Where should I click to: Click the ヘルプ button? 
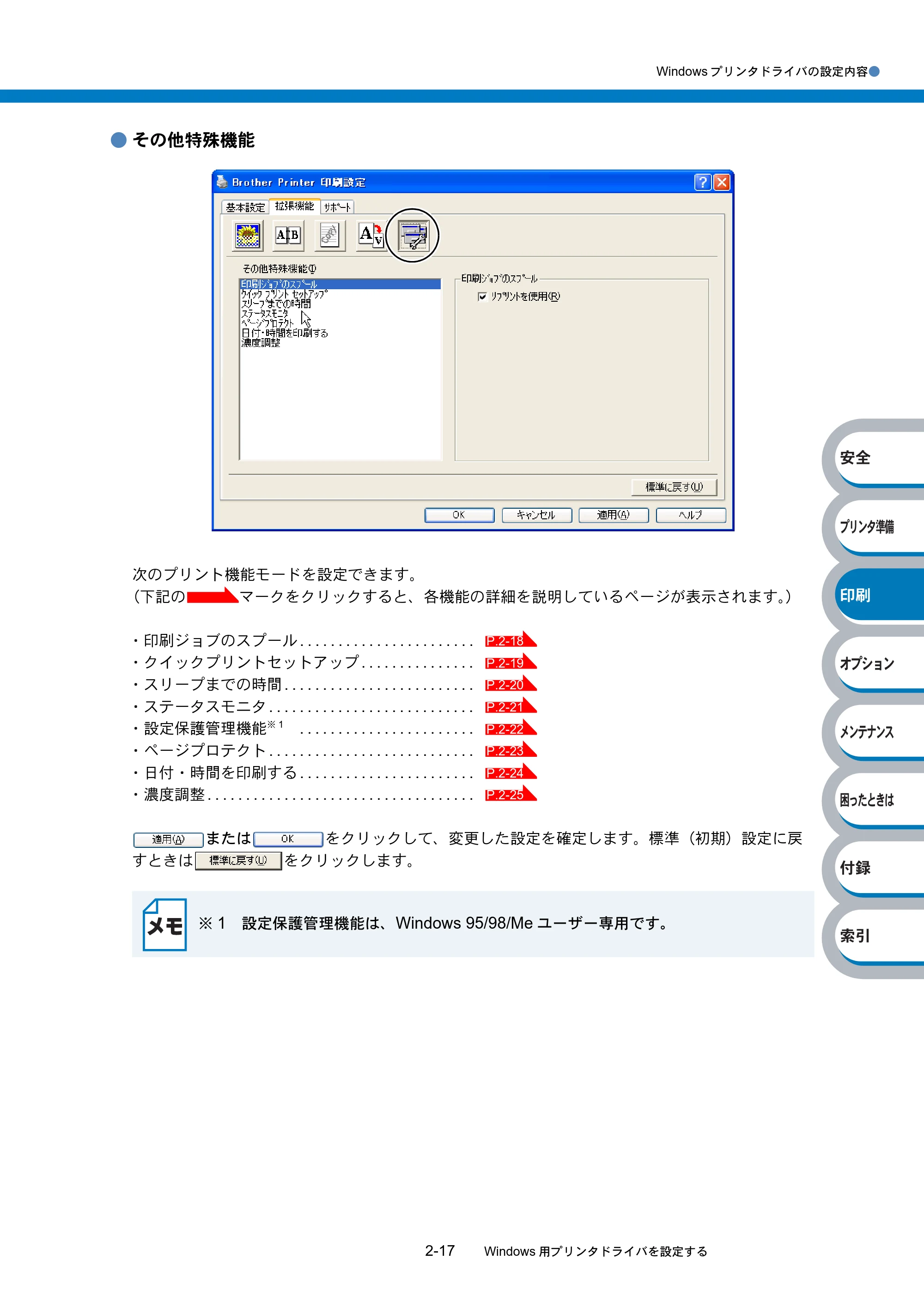tap(690, 515)
